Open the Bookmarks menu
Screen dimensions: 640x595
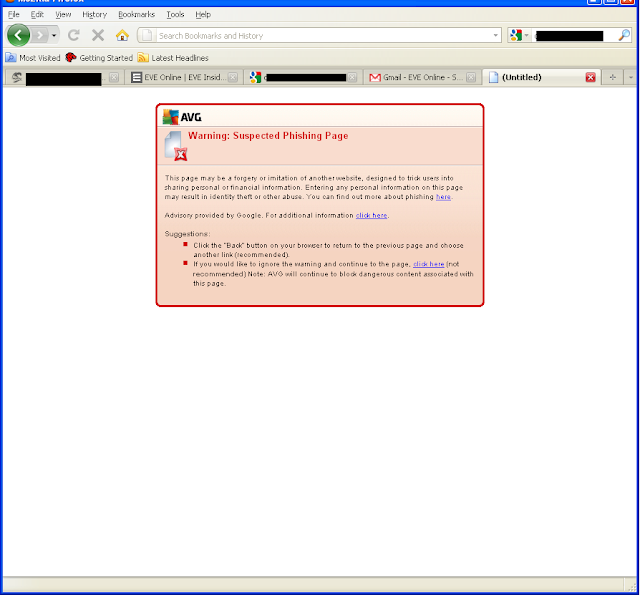click(136, 14)
